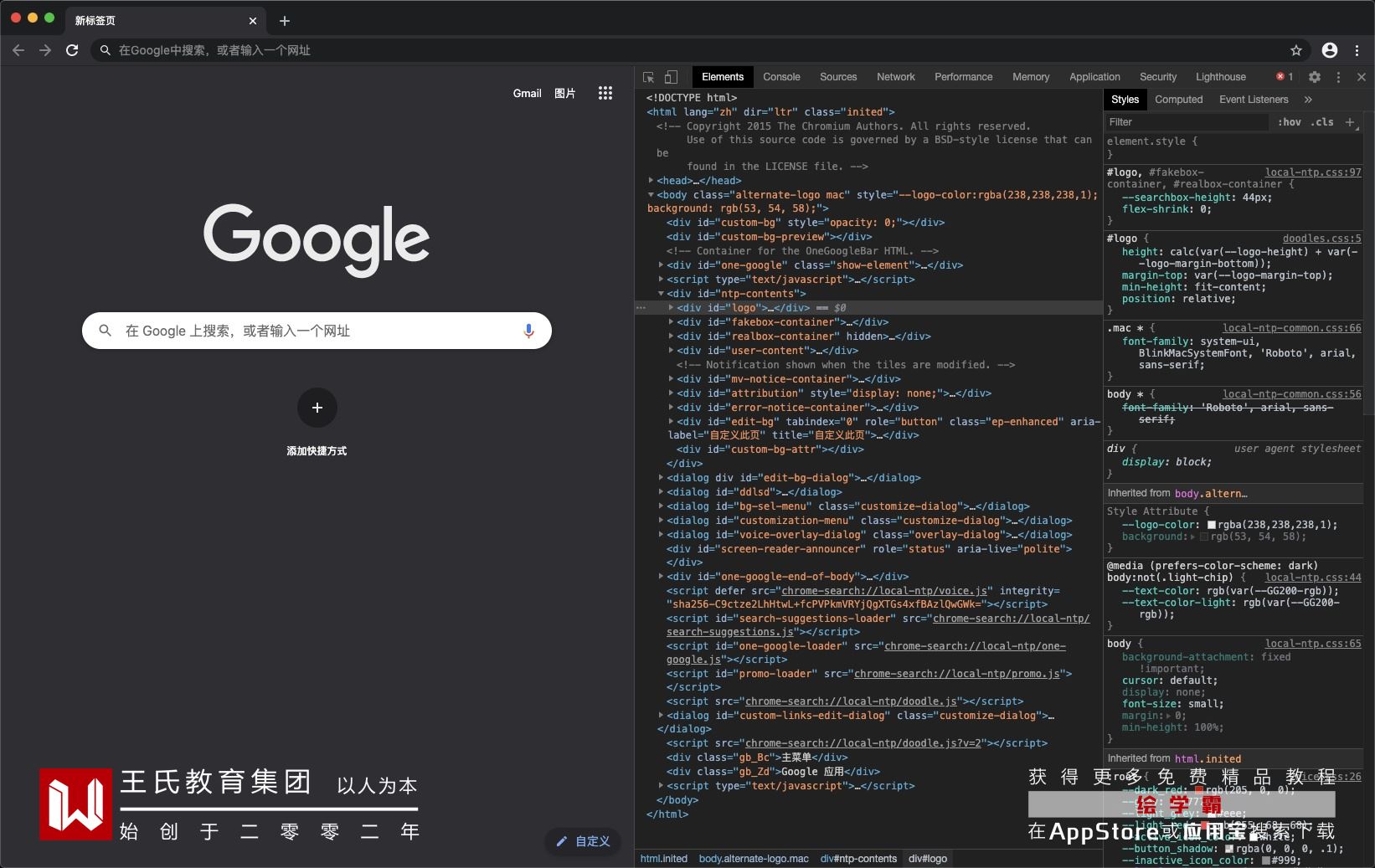Screen dimensions: 1375x868
Task: Open the Chrome three-dot menu
Action: [1357, 50]
